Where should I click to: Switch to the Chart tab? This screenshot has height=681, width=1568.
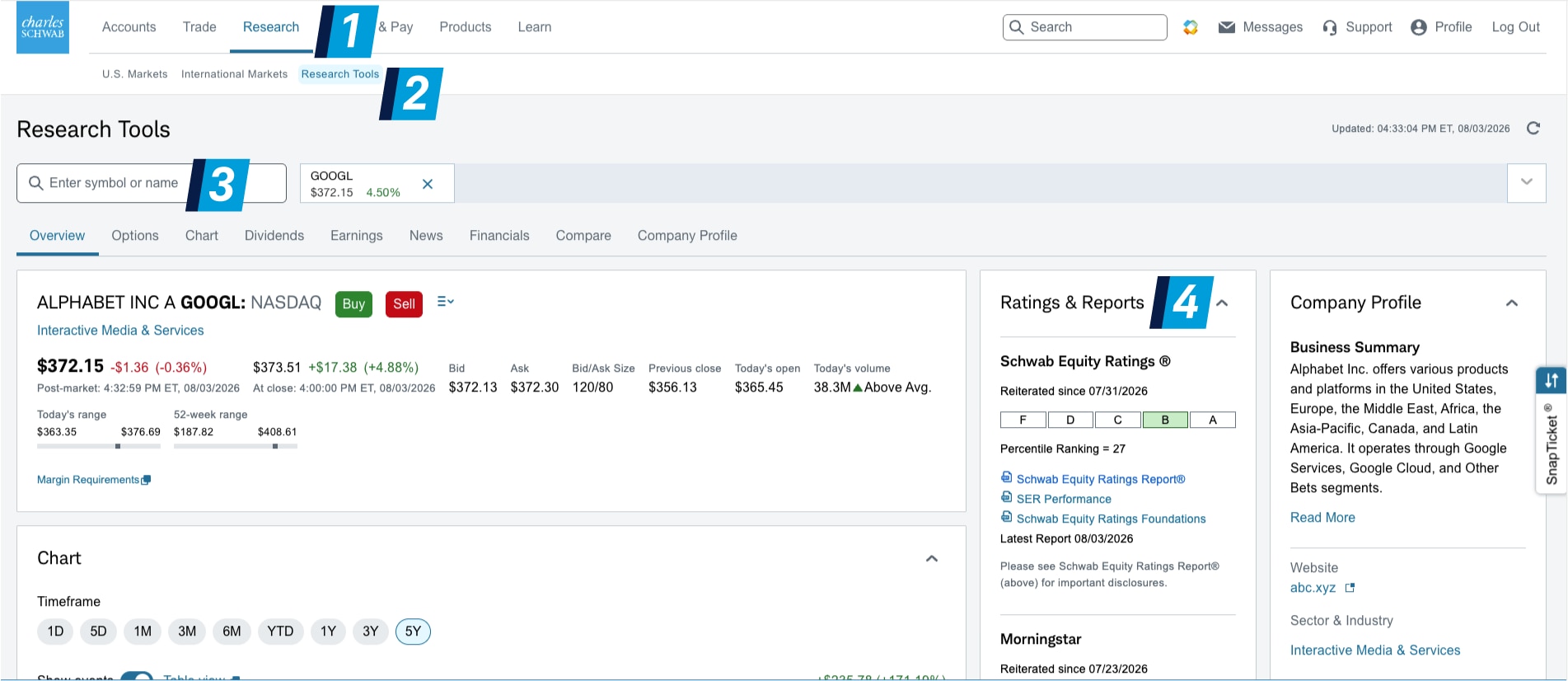pos(202,236)
